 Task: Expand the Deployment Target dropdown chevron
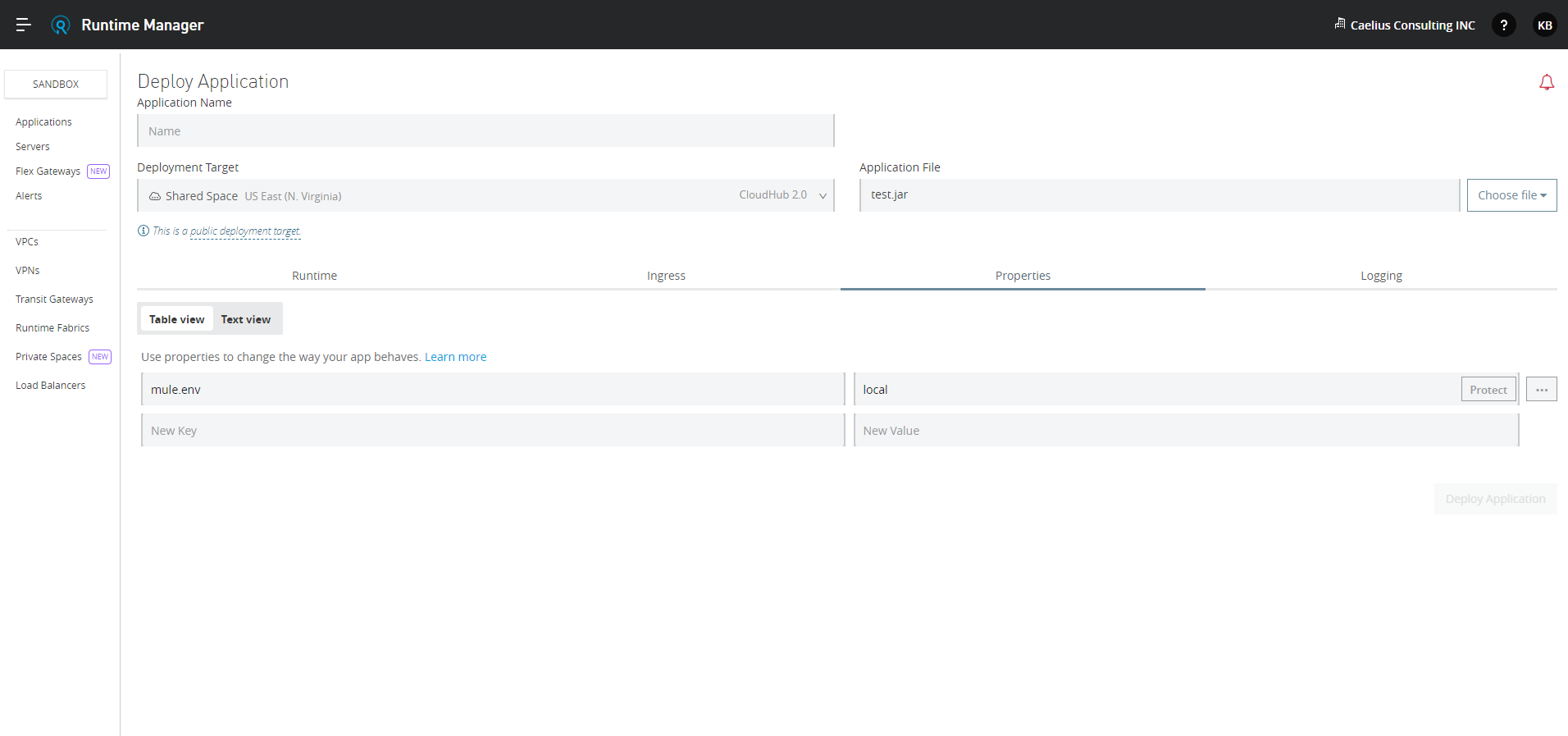click(x=823, y=196)
